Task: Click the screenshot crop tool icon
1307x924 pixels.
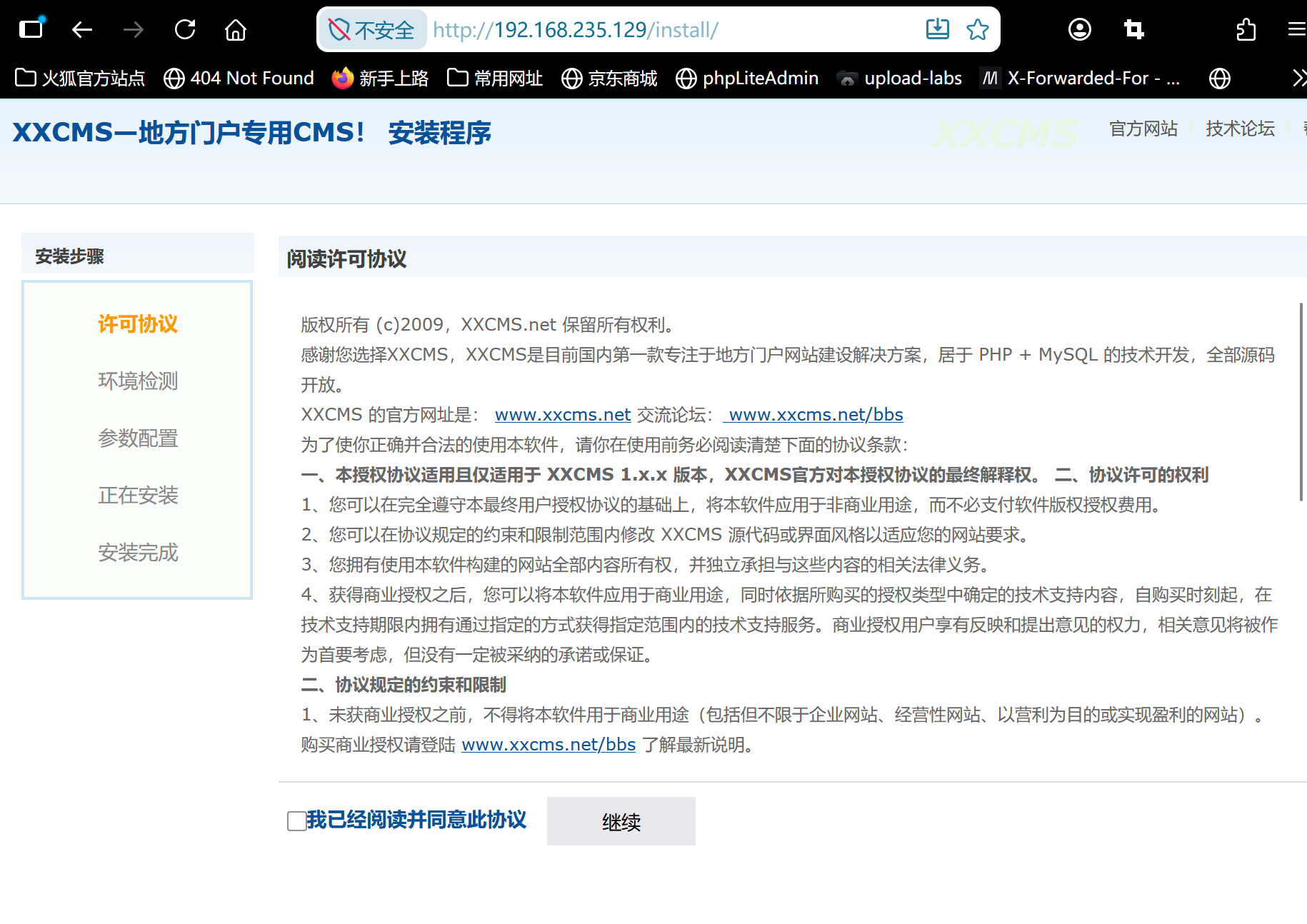Action: click(1133, 29)
